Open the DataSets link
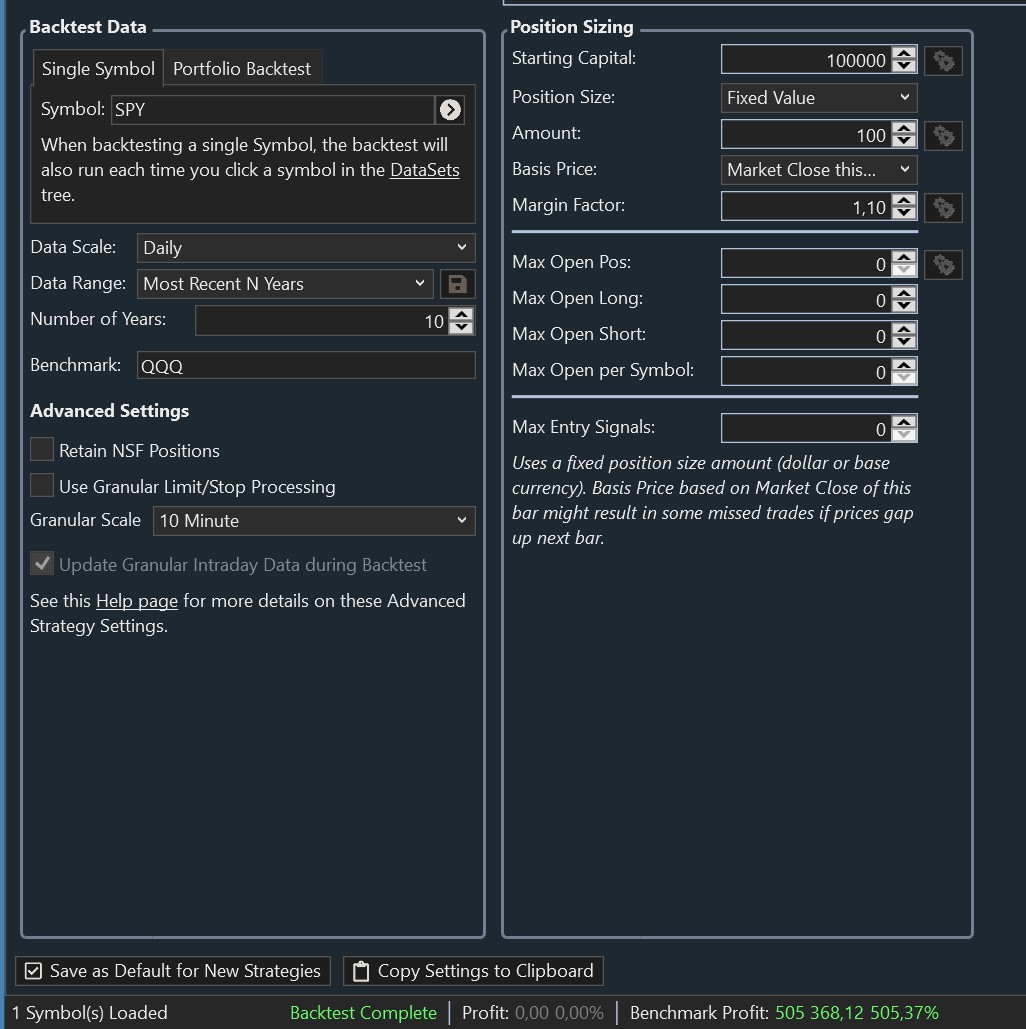 coord(424,170)
